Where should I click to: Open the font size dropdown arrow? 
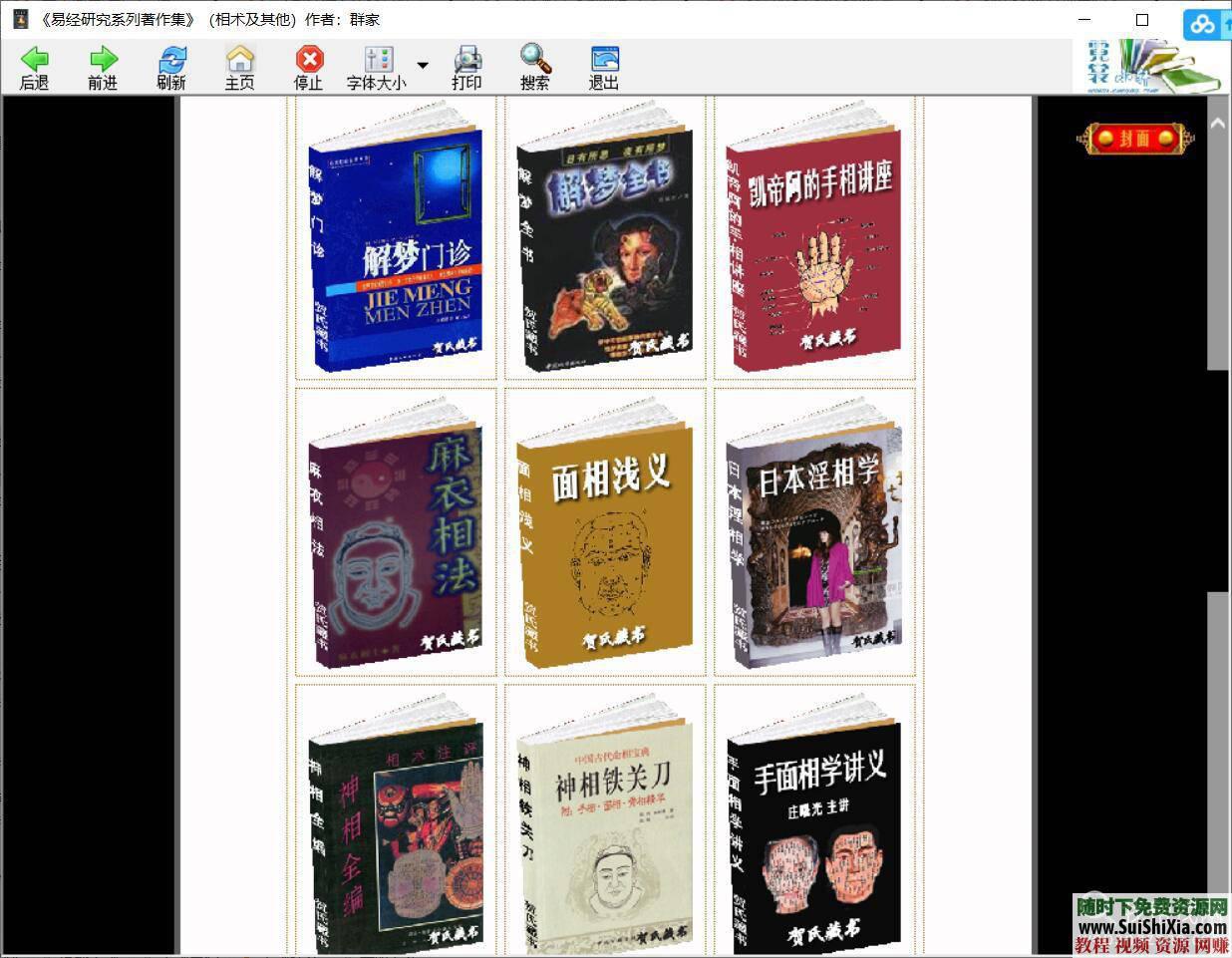click(x=423, y=64)
